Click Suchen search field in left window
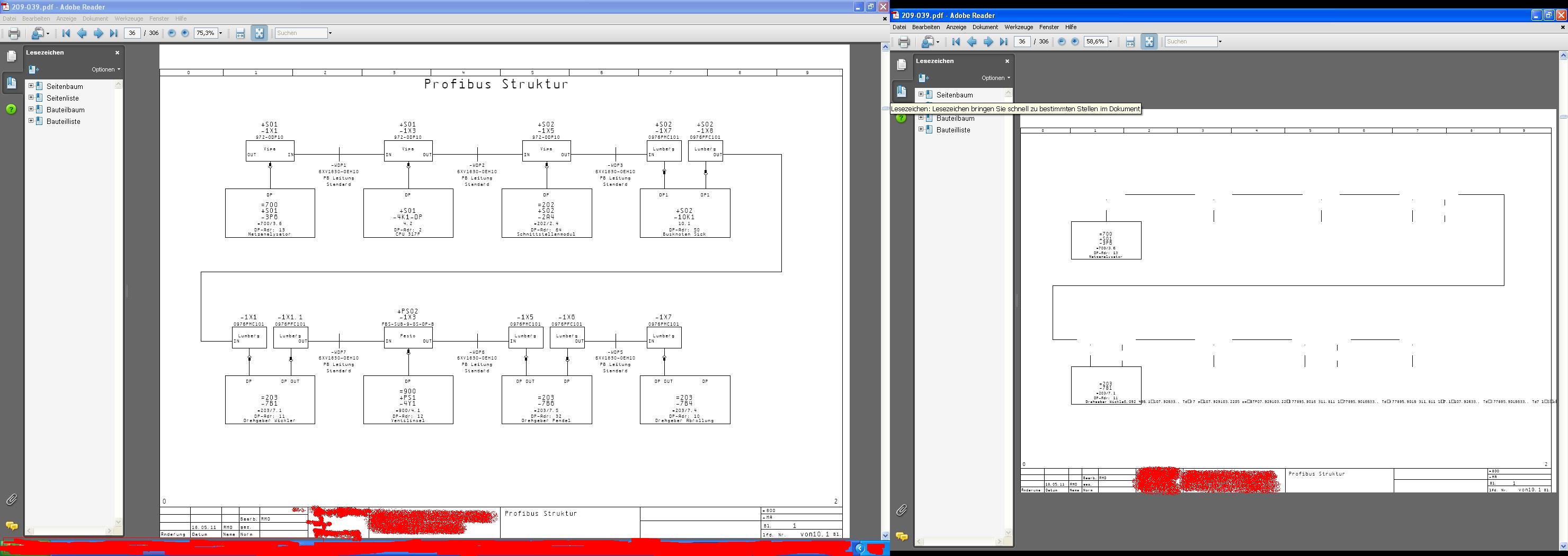1568x556 pixels. [301, 33]
